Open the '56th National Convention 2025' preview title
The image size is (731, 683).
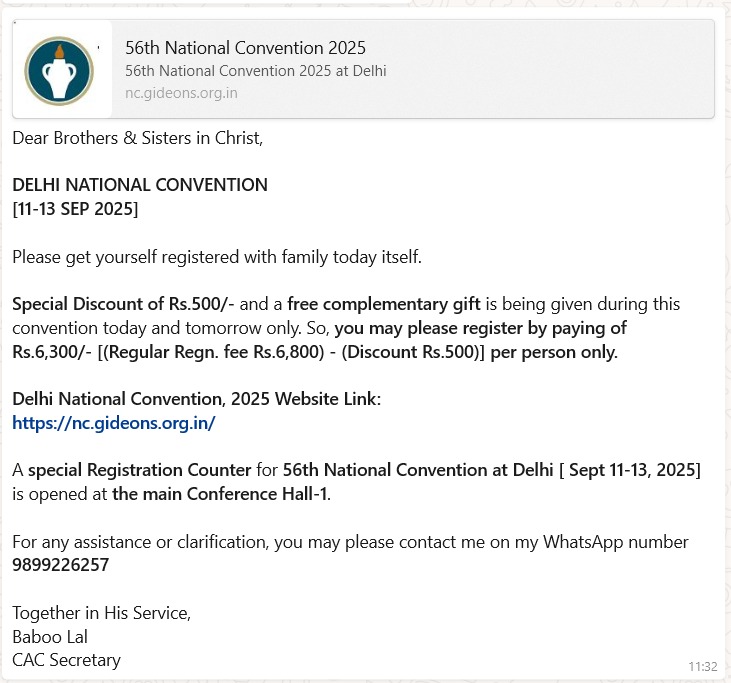click(245, 48)
